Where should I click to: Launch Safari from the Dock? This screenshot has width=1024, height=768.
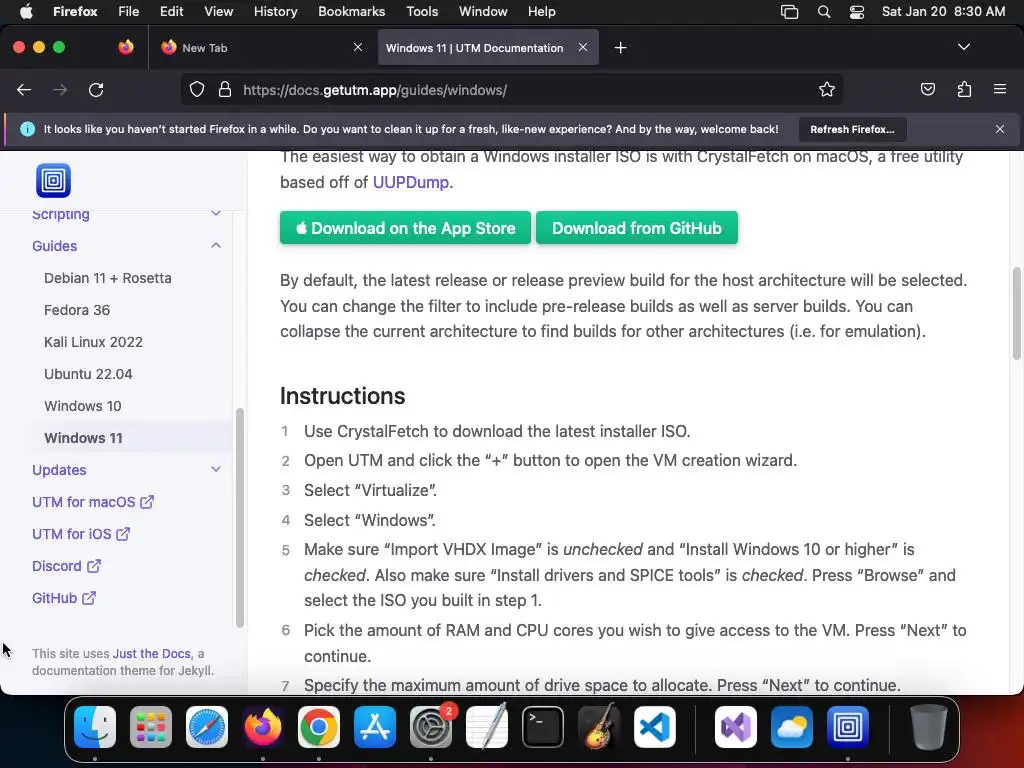tap(207, 727)
